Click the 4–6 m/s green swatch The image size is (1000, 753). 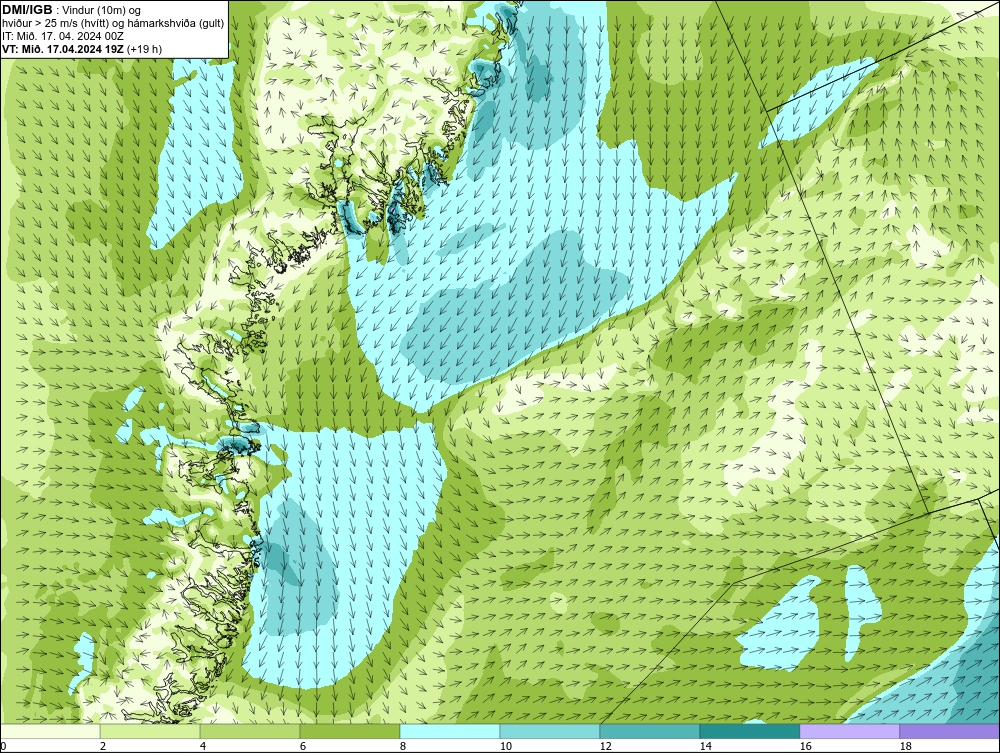coord(250,731)
